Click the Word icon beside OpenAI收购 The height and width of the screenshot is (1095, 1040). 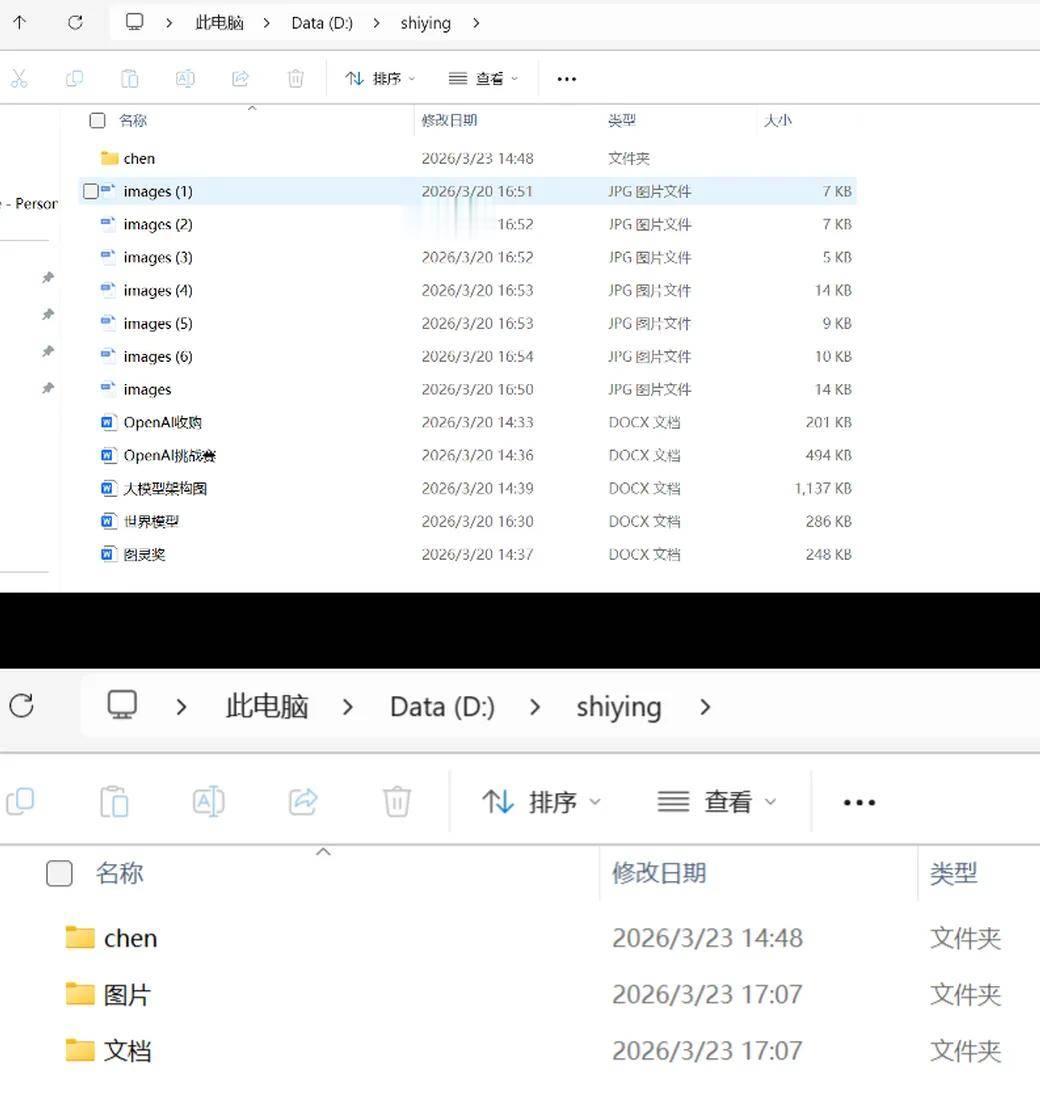click(108, 422)
